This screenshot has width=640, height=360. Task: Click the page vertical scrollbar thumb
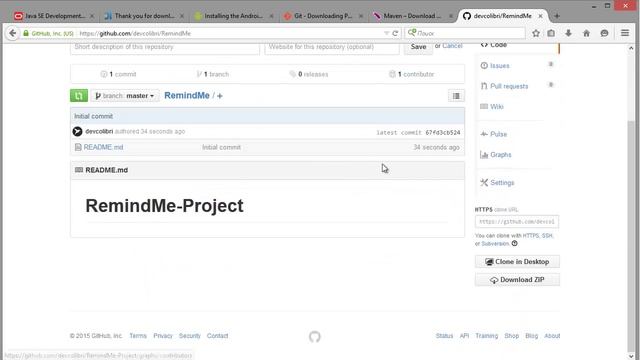point(631,235)
